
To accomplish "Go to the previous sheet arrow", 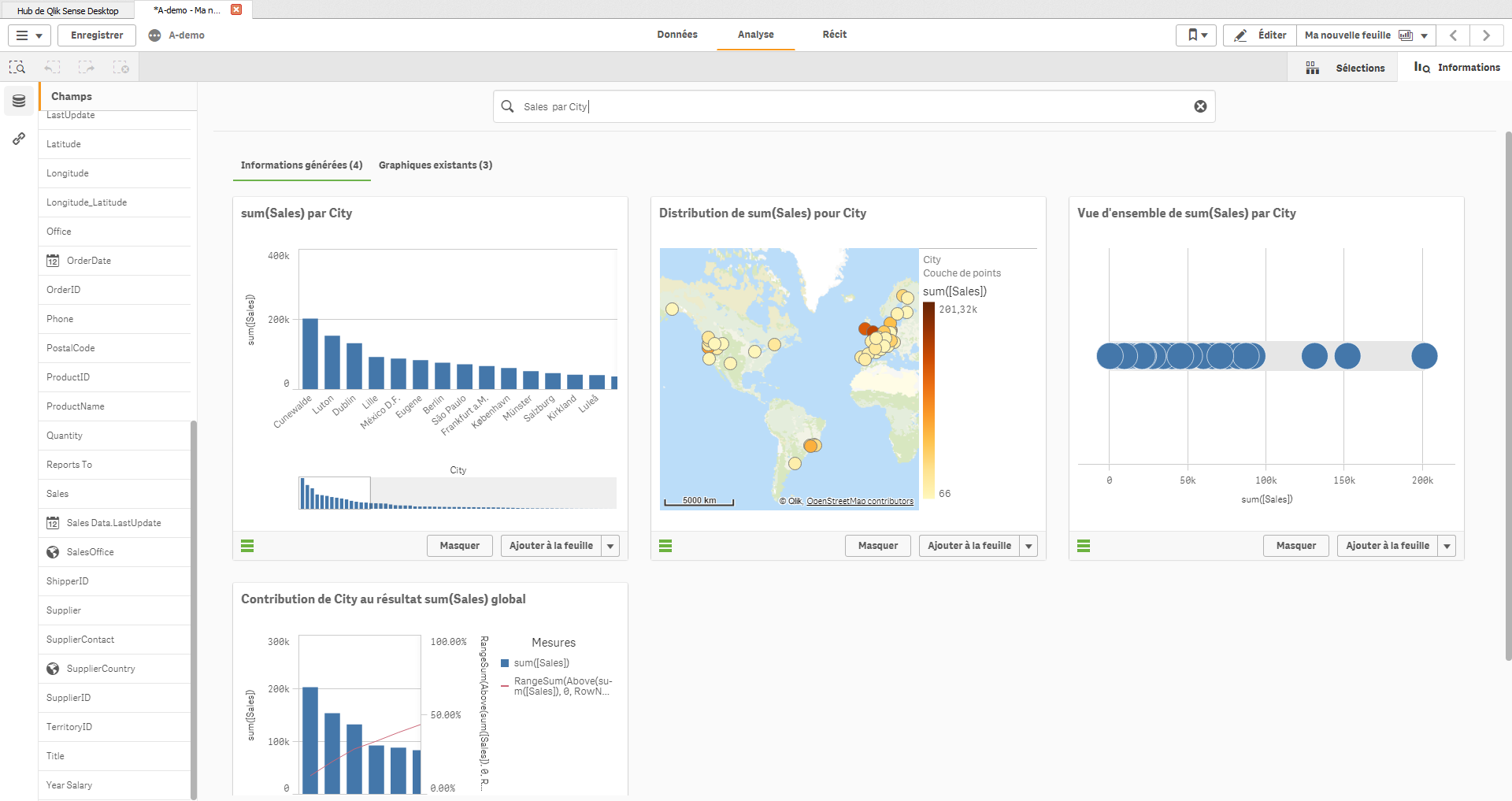I will [x=1454, y=35].
